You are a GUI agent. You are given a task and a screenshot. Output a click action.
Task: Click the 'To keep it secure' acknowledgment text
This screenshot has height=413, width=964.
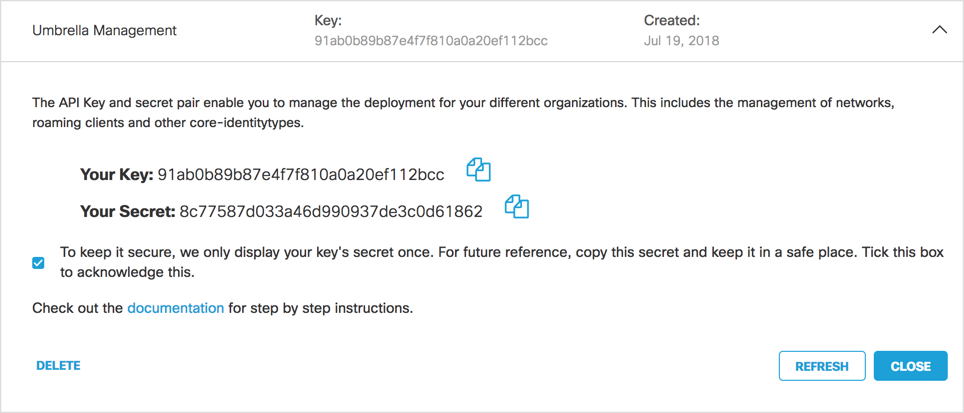(x=502, y=262)
